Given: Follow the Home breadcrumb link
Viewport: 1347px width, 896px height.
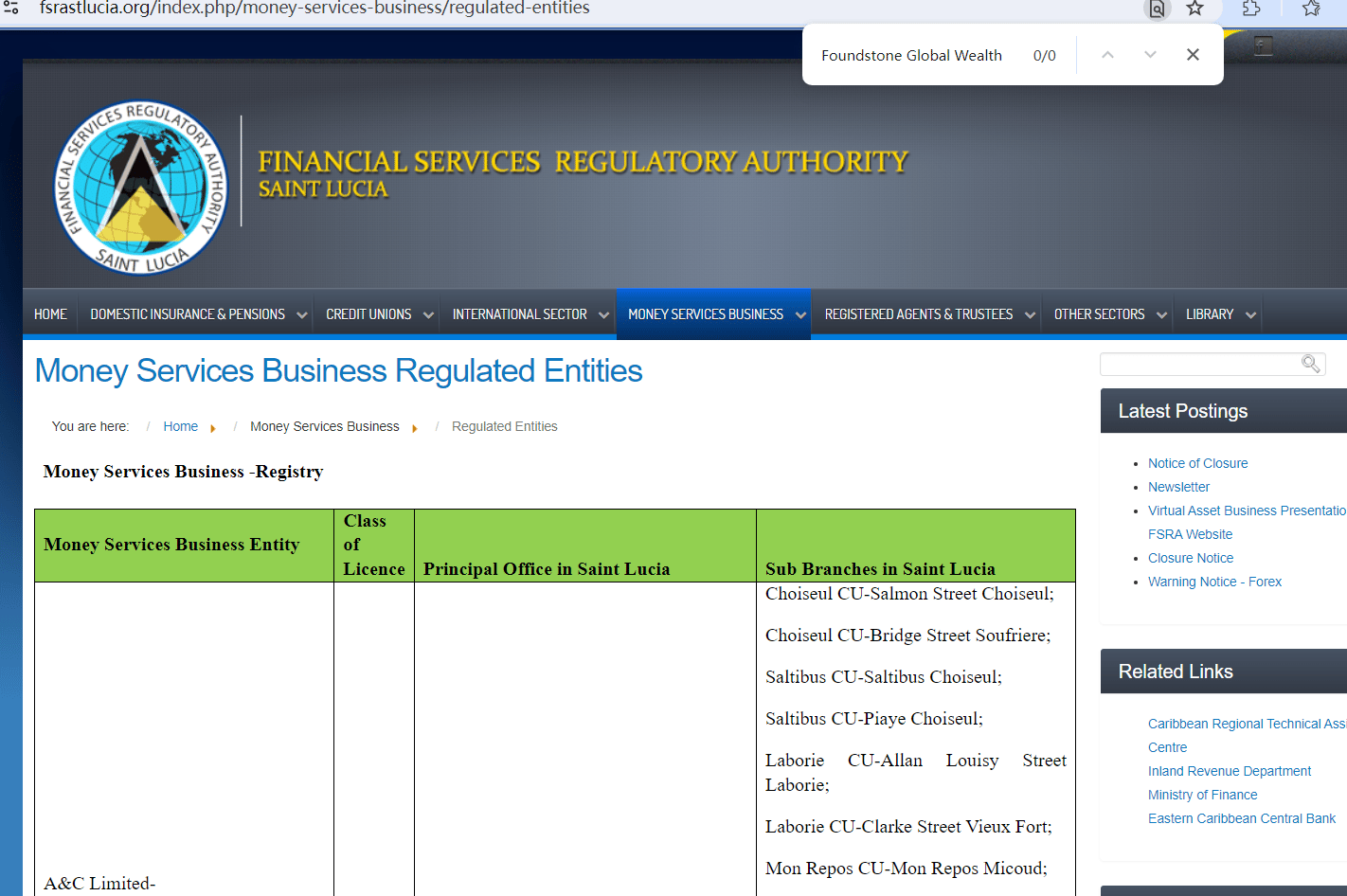Looking at the screenshot, I should pyautogui.click(x=180, y=427).
